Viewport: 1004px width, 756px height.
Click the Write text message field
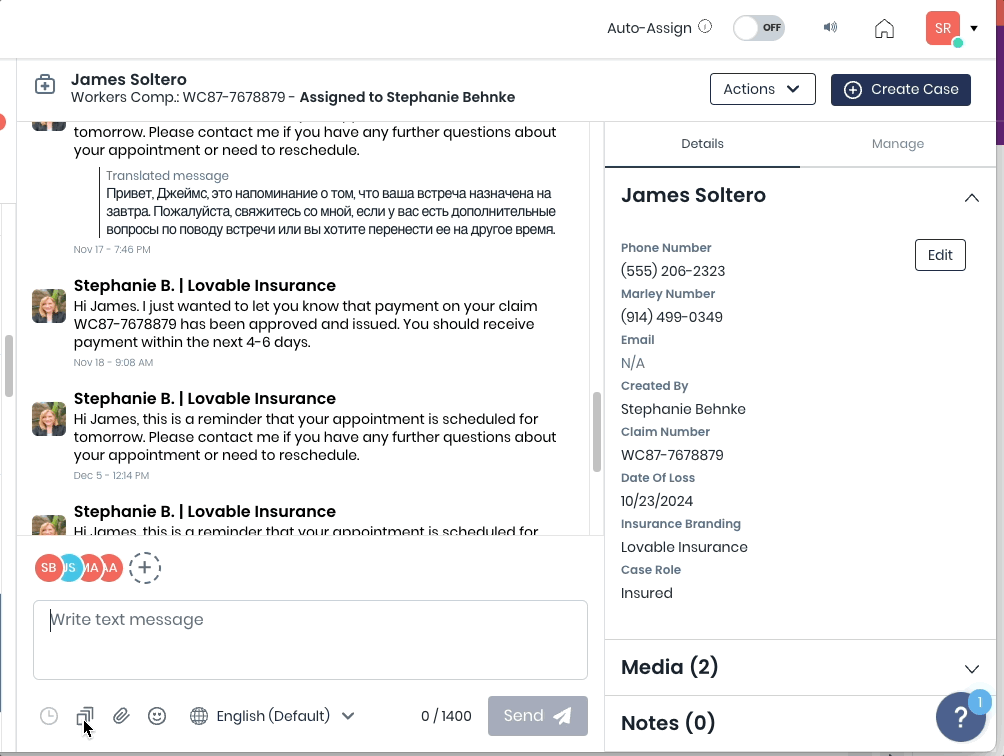pyautogui.click(x=310, y=640)
